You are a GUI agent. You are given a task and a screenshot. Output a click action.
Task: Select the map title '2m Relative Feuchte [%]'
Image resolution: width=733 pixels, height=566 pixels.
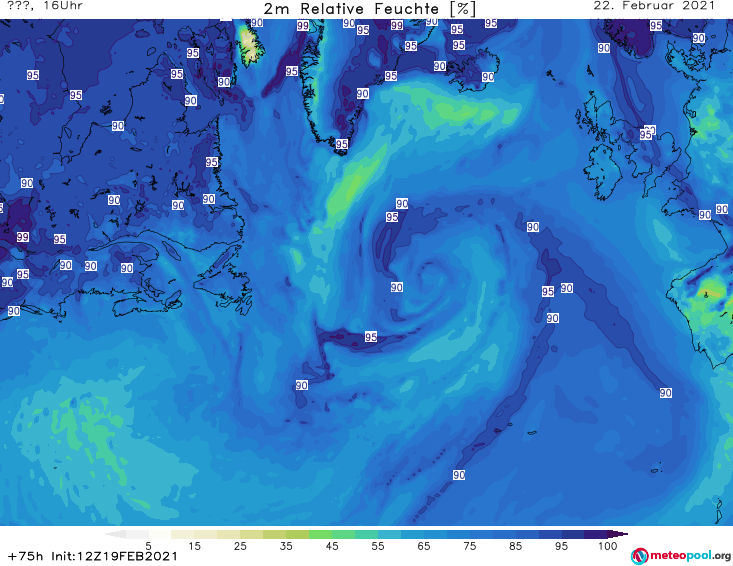369,9
